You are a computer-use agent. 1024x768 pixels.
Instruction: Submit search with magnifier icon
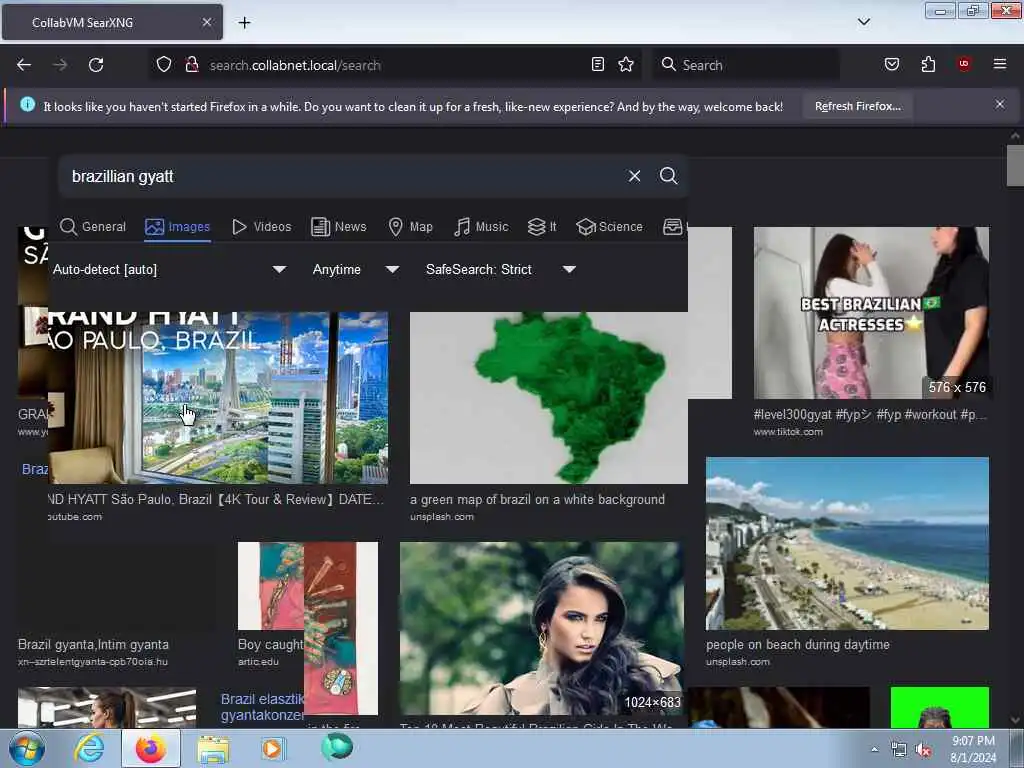(x=668, y=176)
